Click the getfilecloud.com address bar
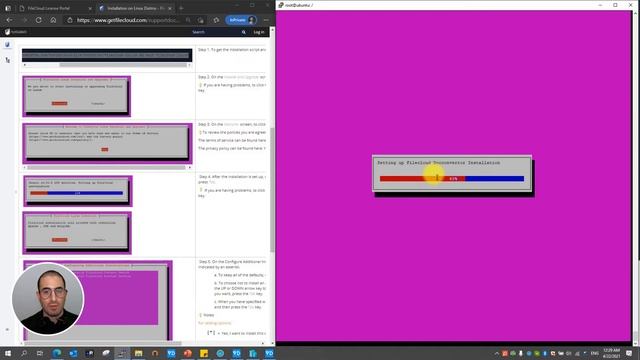640x360 pixels. coord(128,20)
